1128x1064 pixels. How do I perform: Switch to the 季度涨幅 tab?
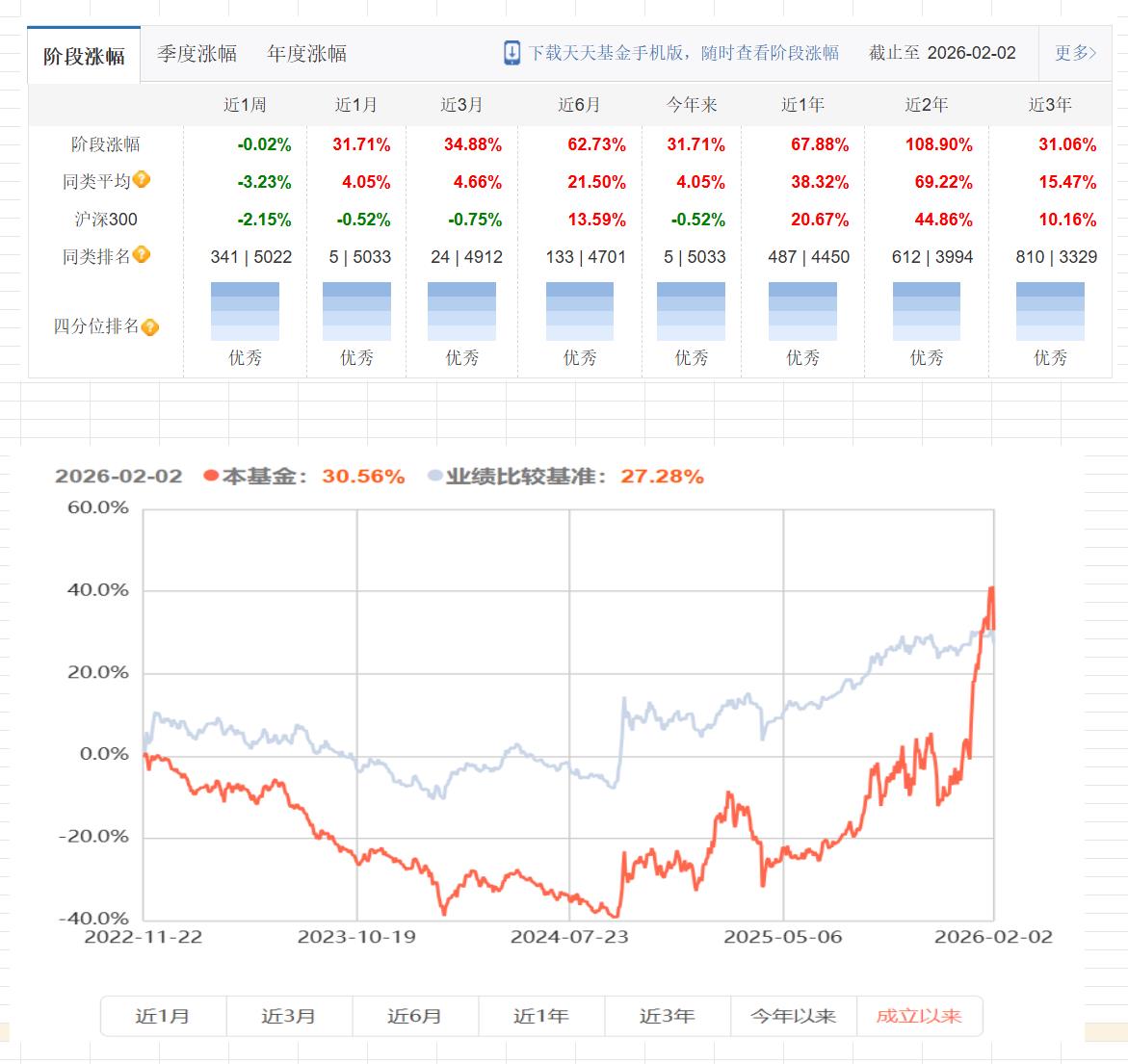tap(197, 53)
